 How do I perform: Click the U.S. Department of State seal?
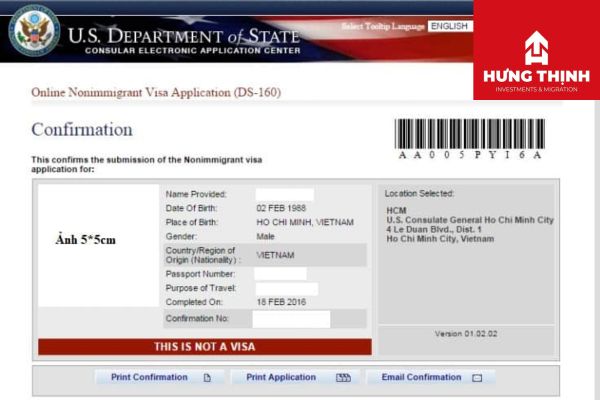[34, 31]
